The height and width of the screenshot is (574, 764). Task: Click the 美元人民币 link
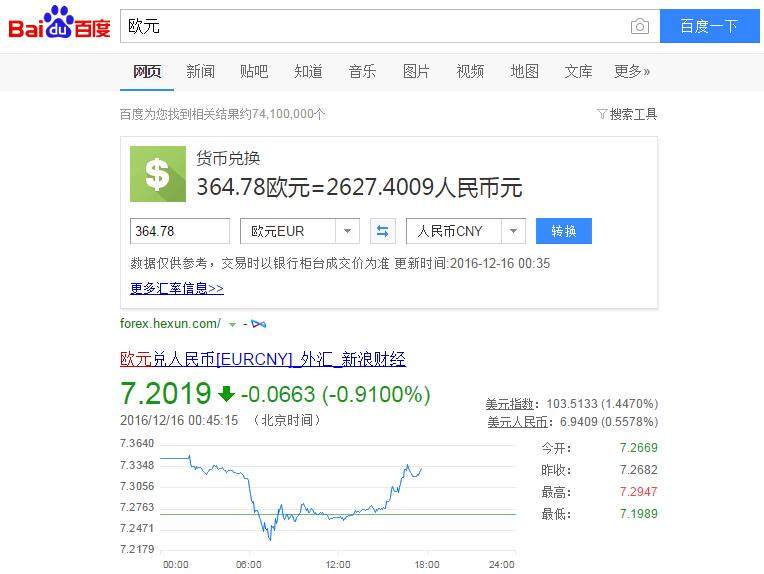tap(517, 422)
